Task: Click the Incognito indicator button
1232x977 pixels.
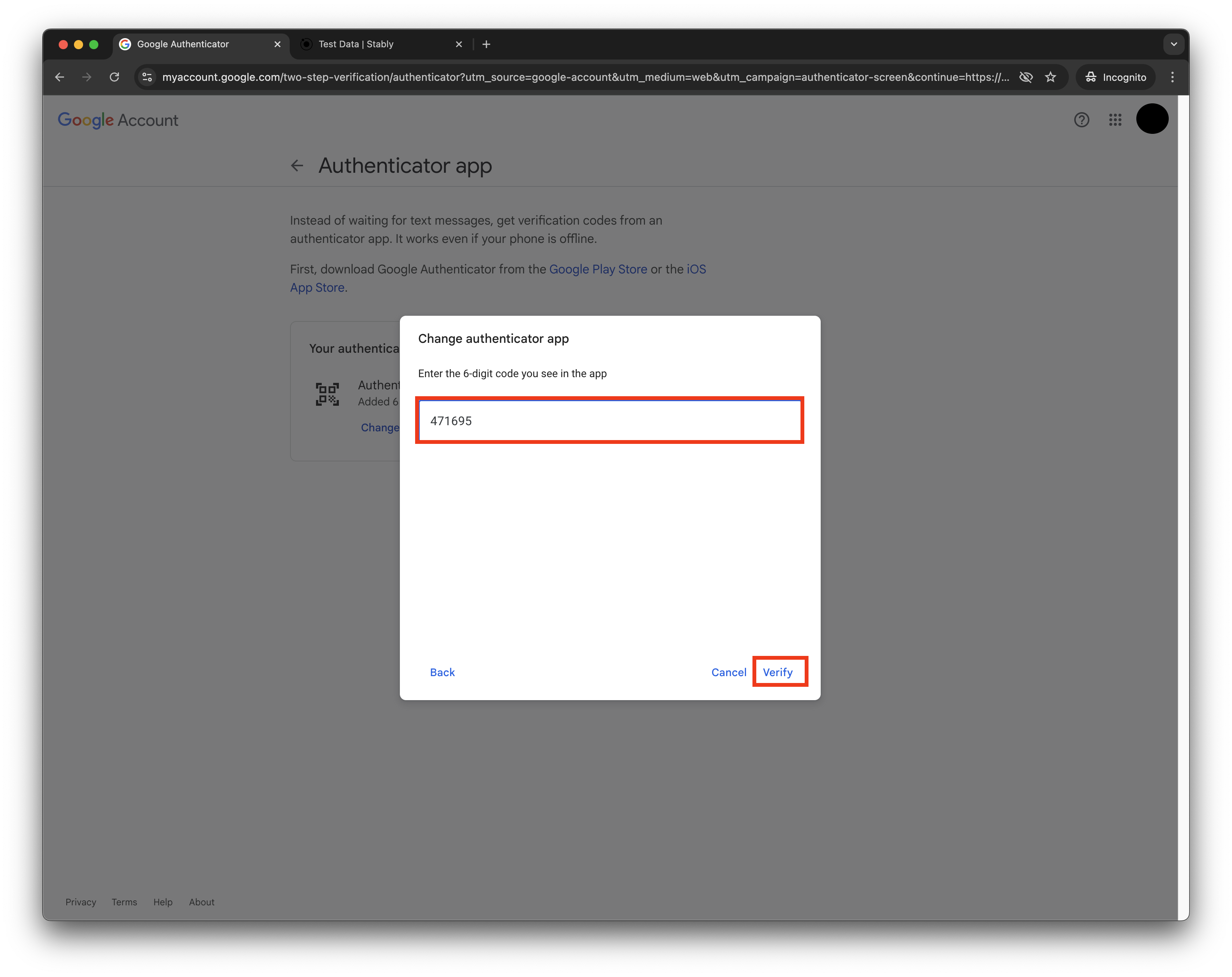Action: tap(1115, 77)
